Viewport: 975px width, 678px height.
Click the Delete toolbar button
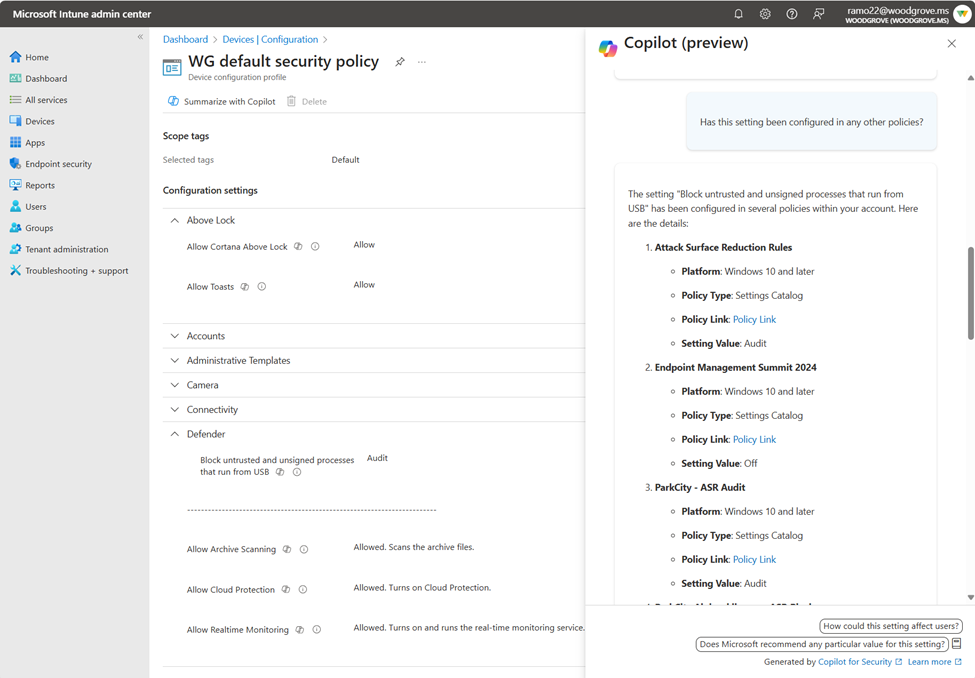307,101
